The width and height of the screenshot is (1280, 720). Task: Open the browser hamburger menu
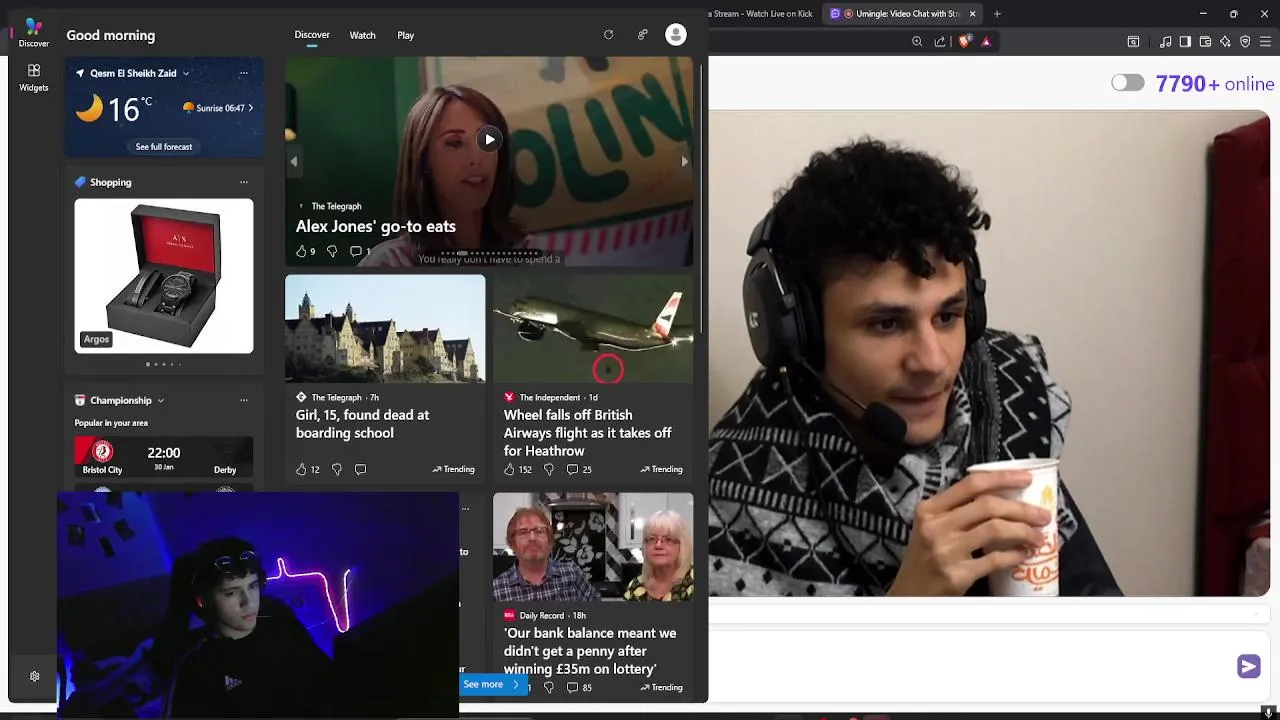point(1267,41)
